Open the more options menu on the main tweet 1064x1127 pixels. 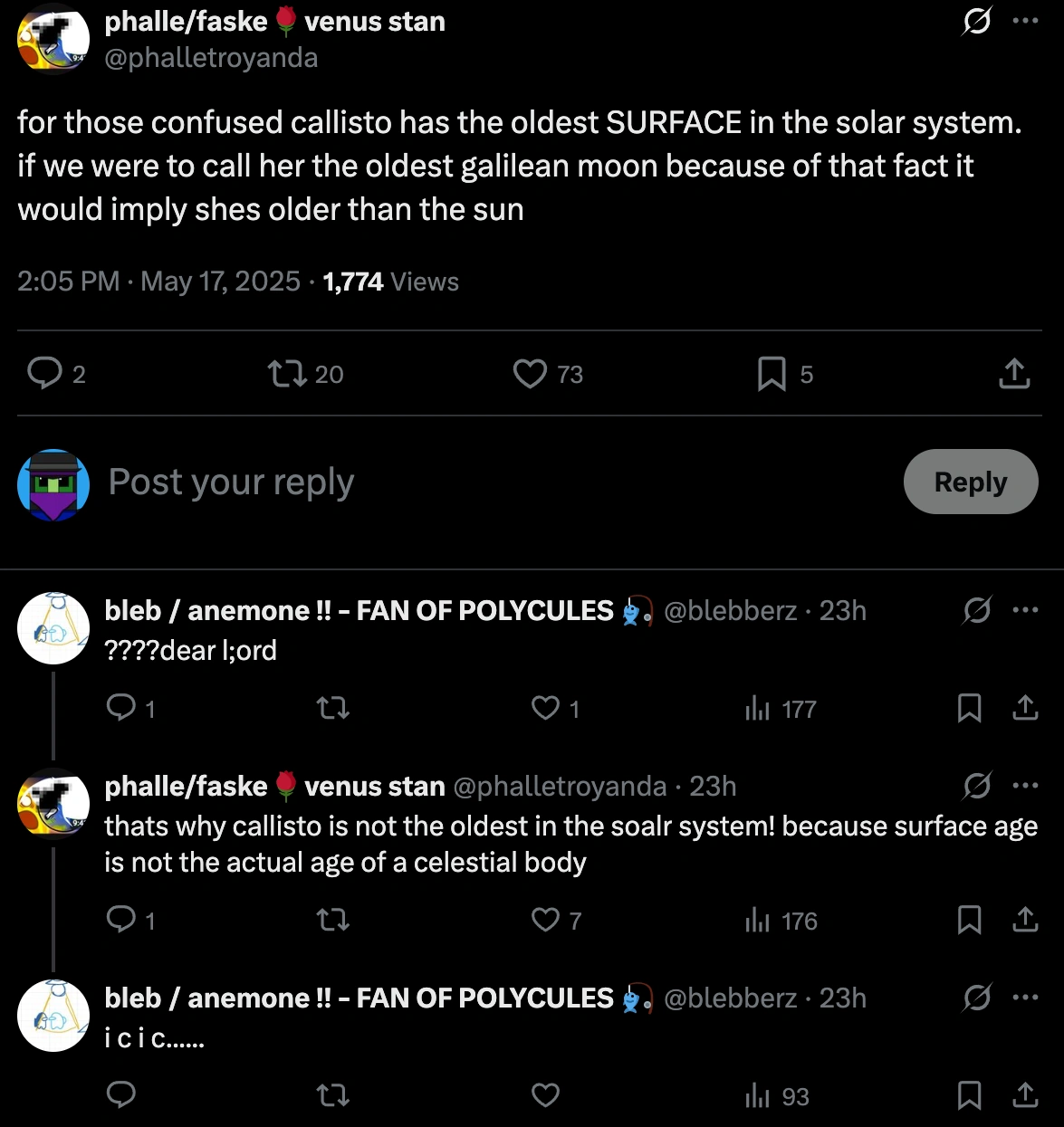click(x=1026, y=22)
